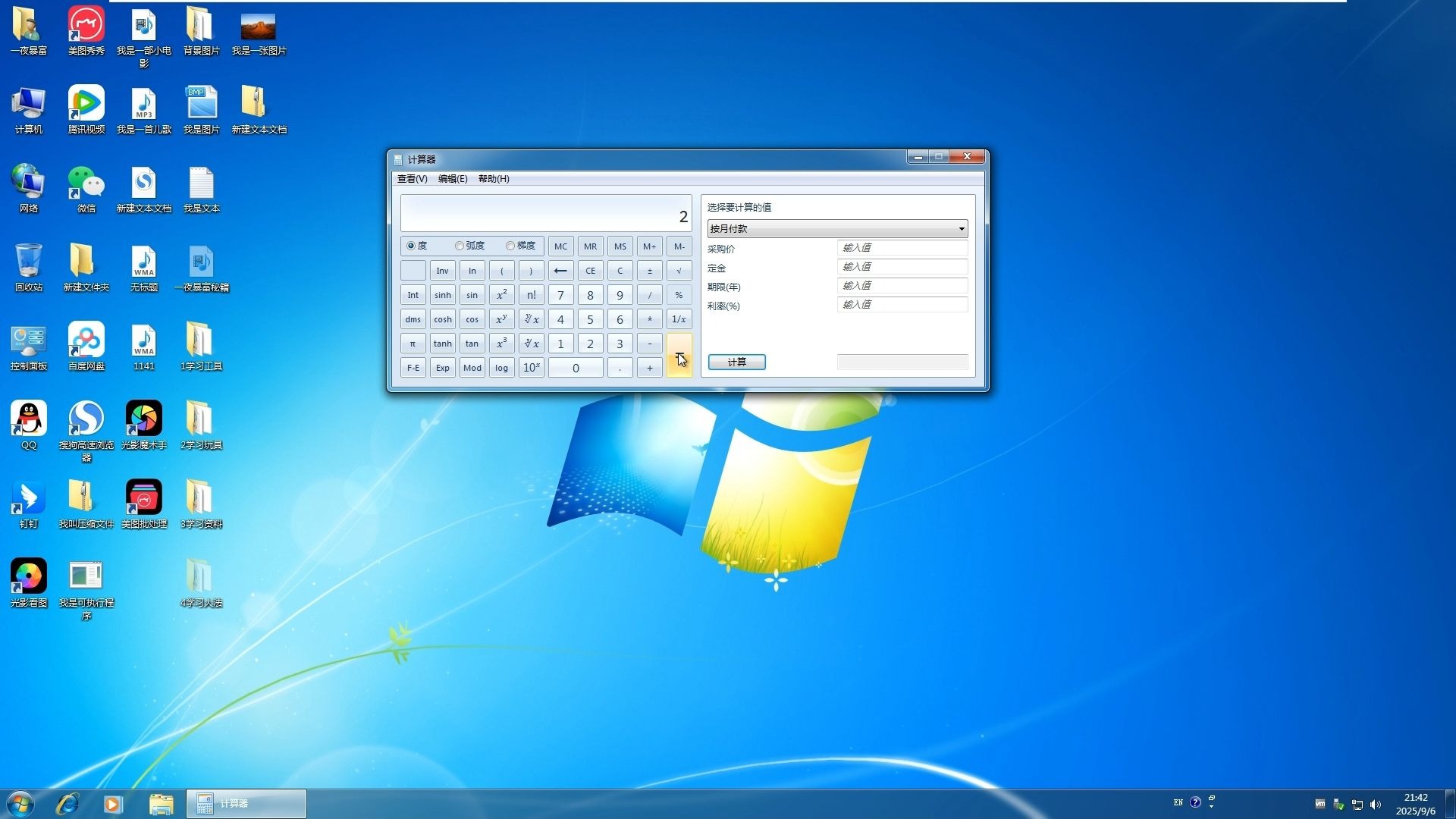Viewport: 1456px width, 819px height.
Task: Click the volume speaker tray icon
Action: [x=1376, y=804]
